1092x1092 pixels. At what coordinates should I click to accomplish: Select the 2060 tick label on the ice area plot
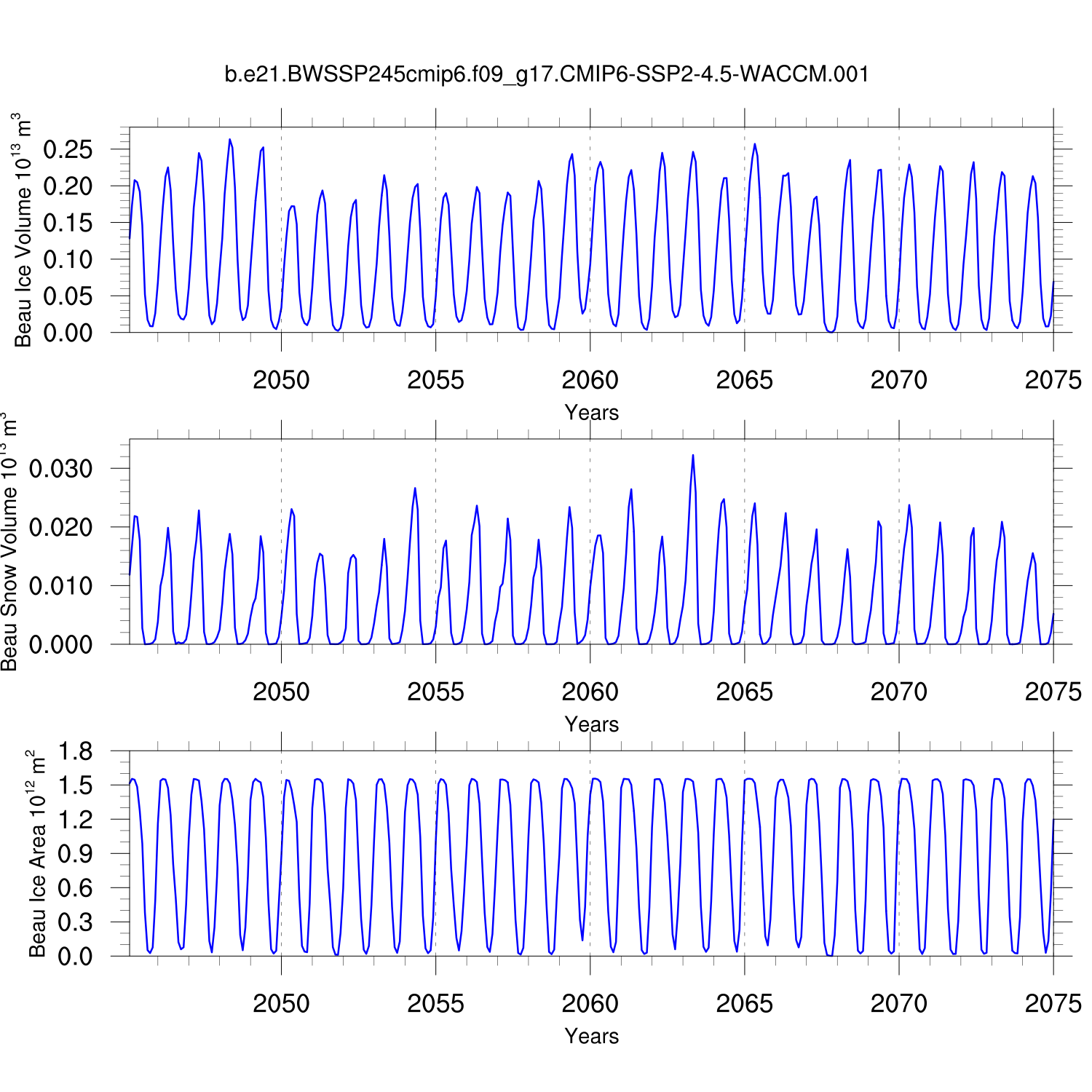590,1003
